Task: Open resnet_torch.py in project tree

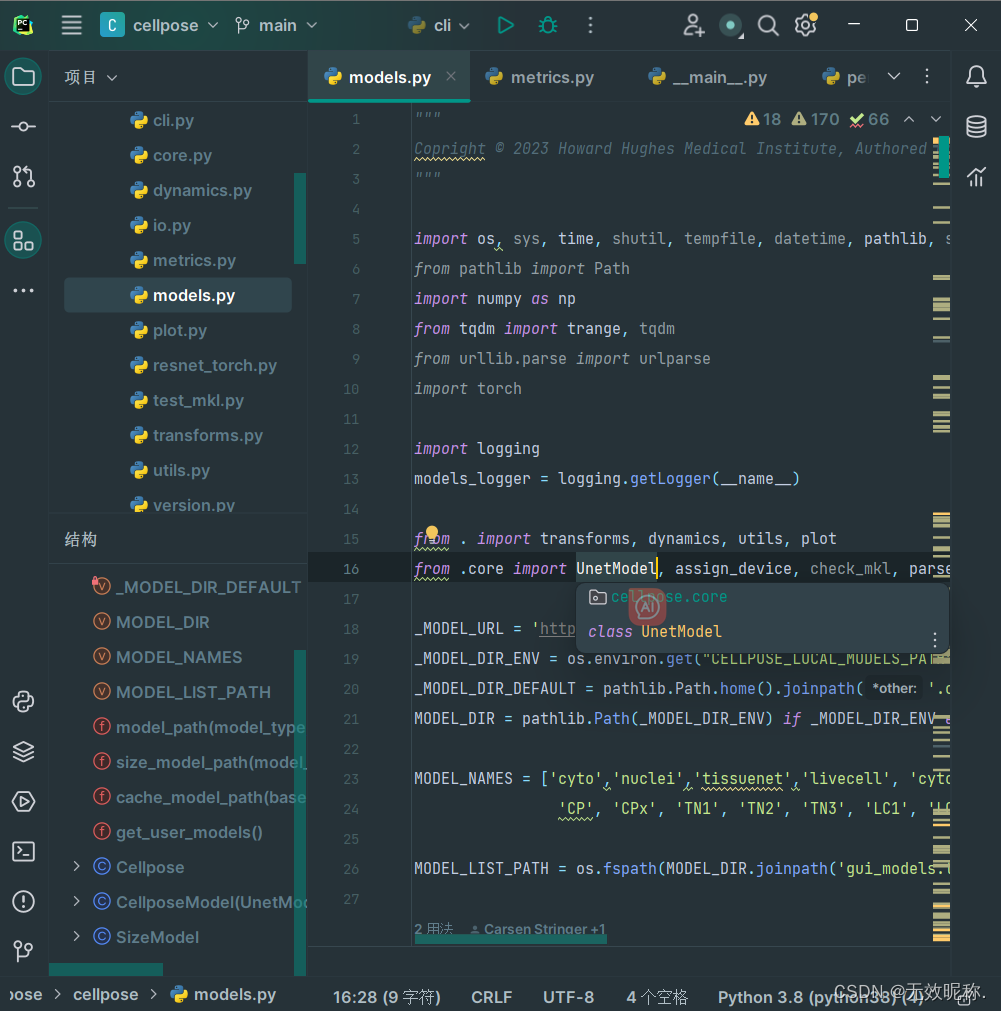Action: click(x=214, y=366)
